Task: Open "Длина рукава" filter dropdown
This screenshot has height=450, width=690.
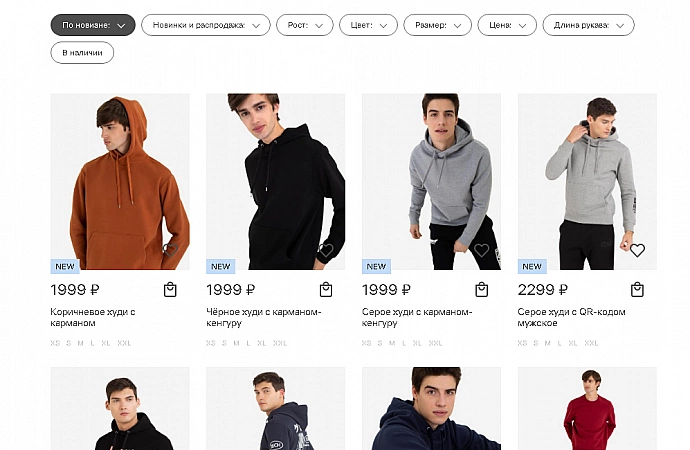Action: pyautogui.click(x=588, y=25)
